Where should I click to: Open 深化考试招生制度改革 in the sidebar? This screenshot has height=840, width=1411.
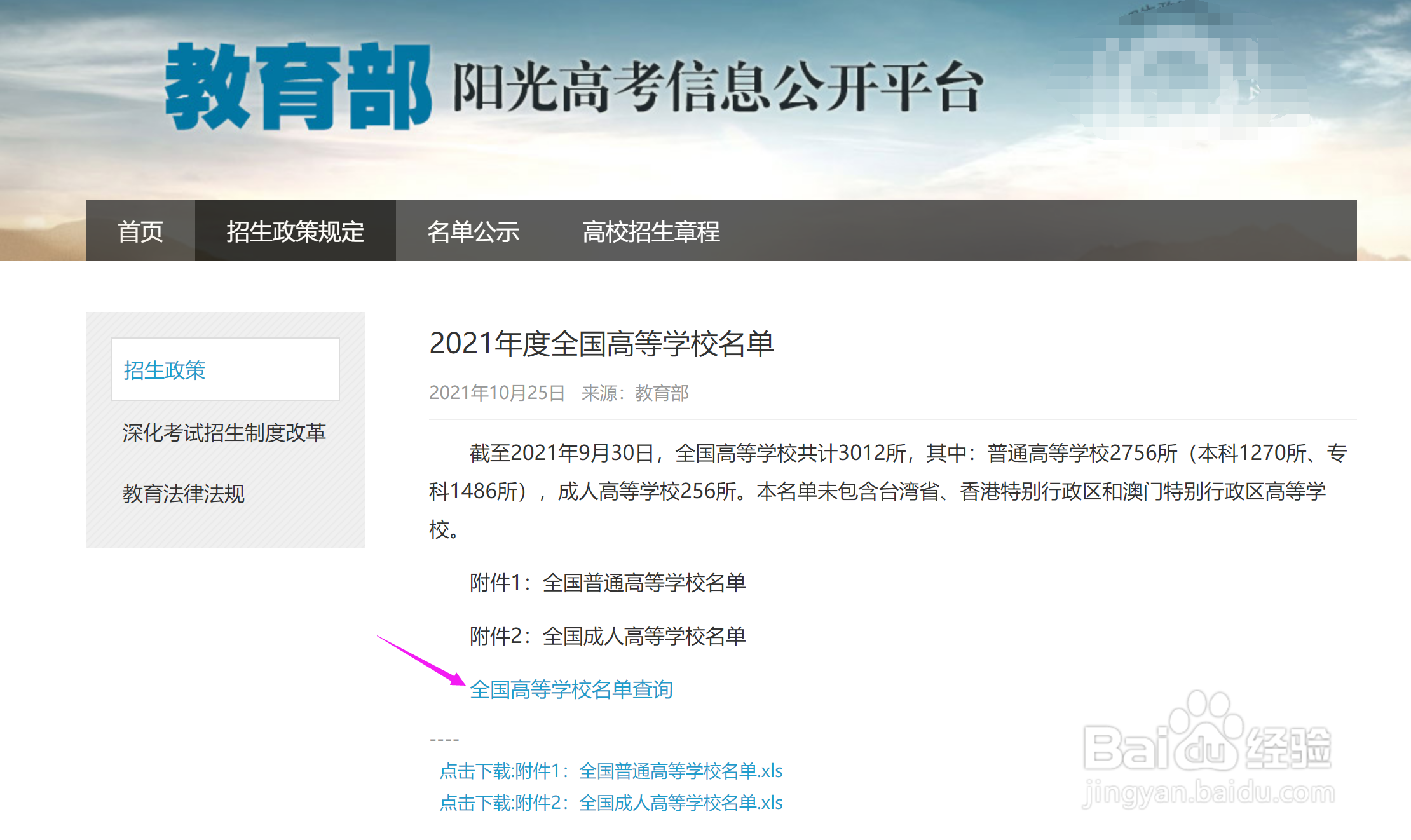coord(224,433)
